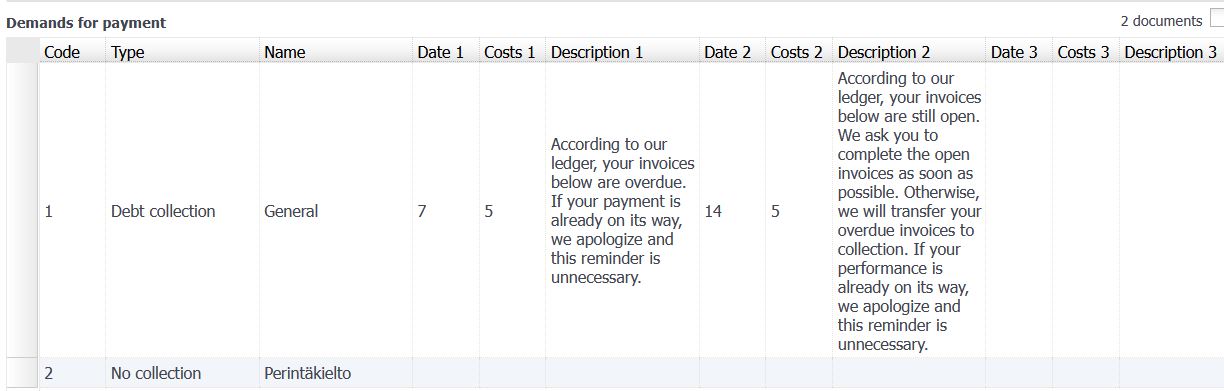Click the Description 1 text about overdue invoices
The image size is (1224, 391).
click(621, 211)
